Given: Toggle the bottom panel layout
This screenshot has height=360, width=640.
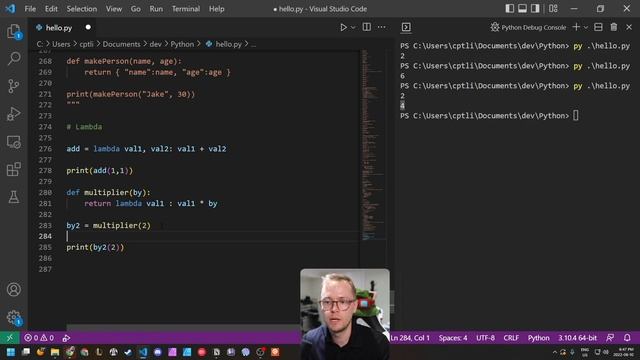Looking at the screenshot, I should [x=522, y=9].
